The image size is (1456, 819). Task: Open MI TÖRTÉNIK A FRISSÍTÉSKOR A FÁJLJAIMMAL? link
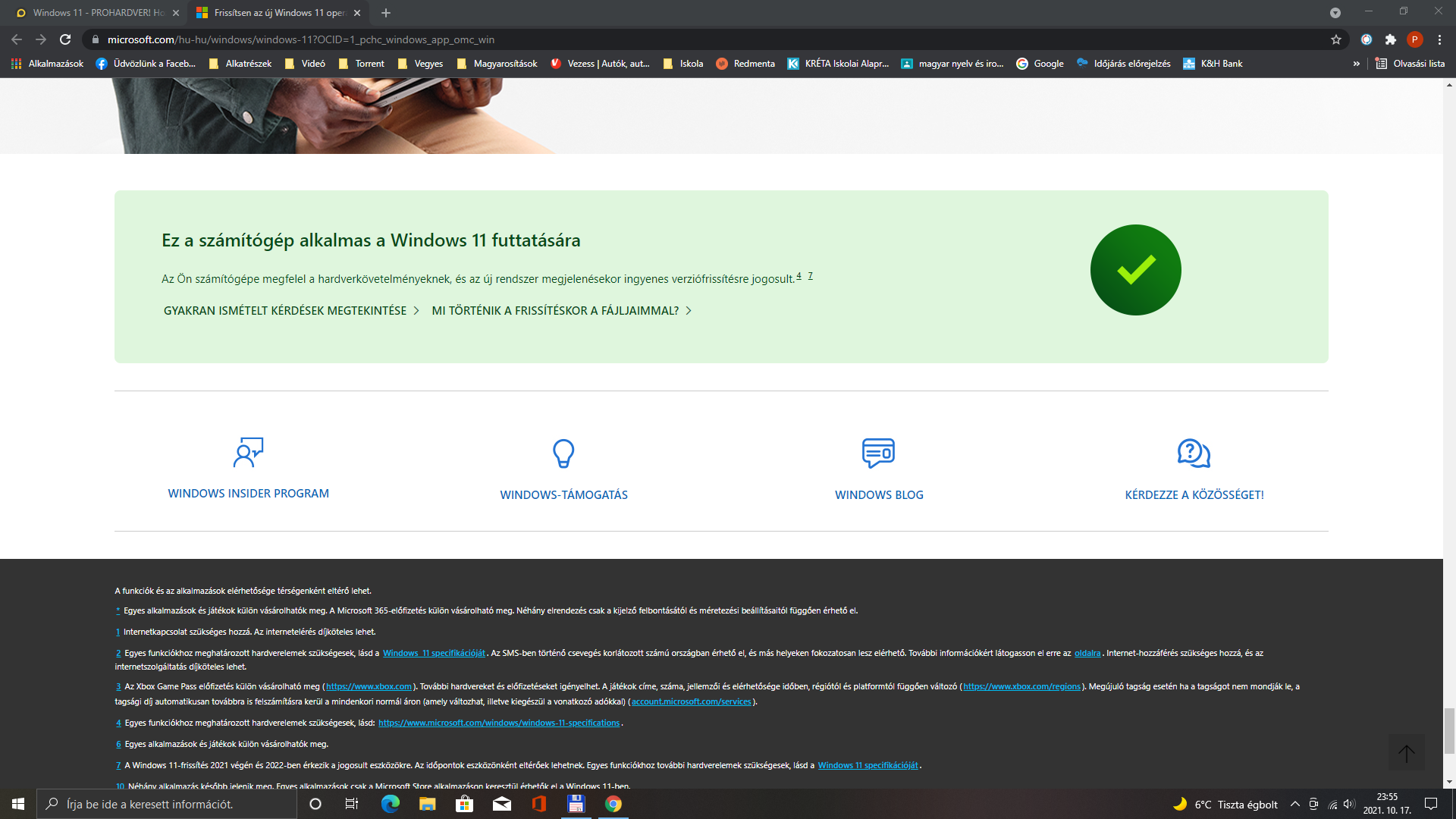[x=561, y=311]
